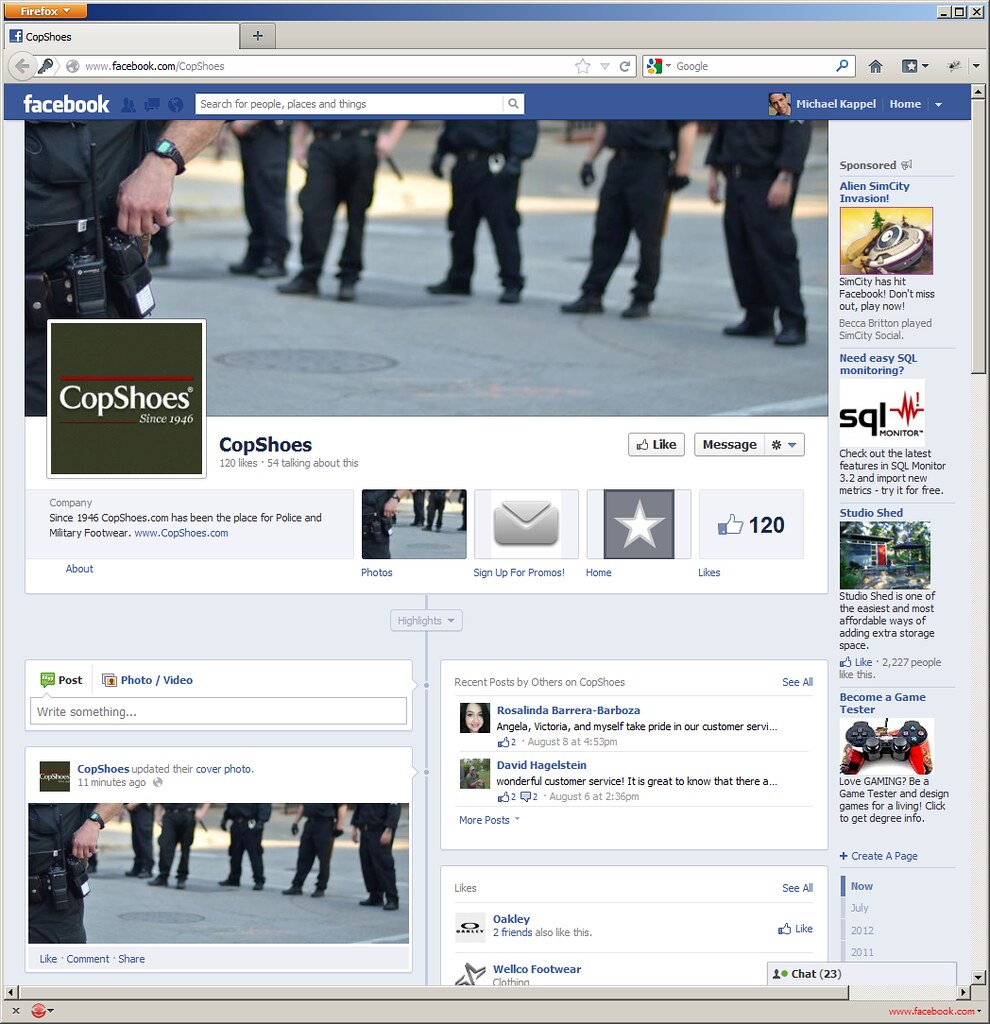Open the Firefox bookmarks menu icon
Screen dimensions: 990x1024
coord(914,66)
